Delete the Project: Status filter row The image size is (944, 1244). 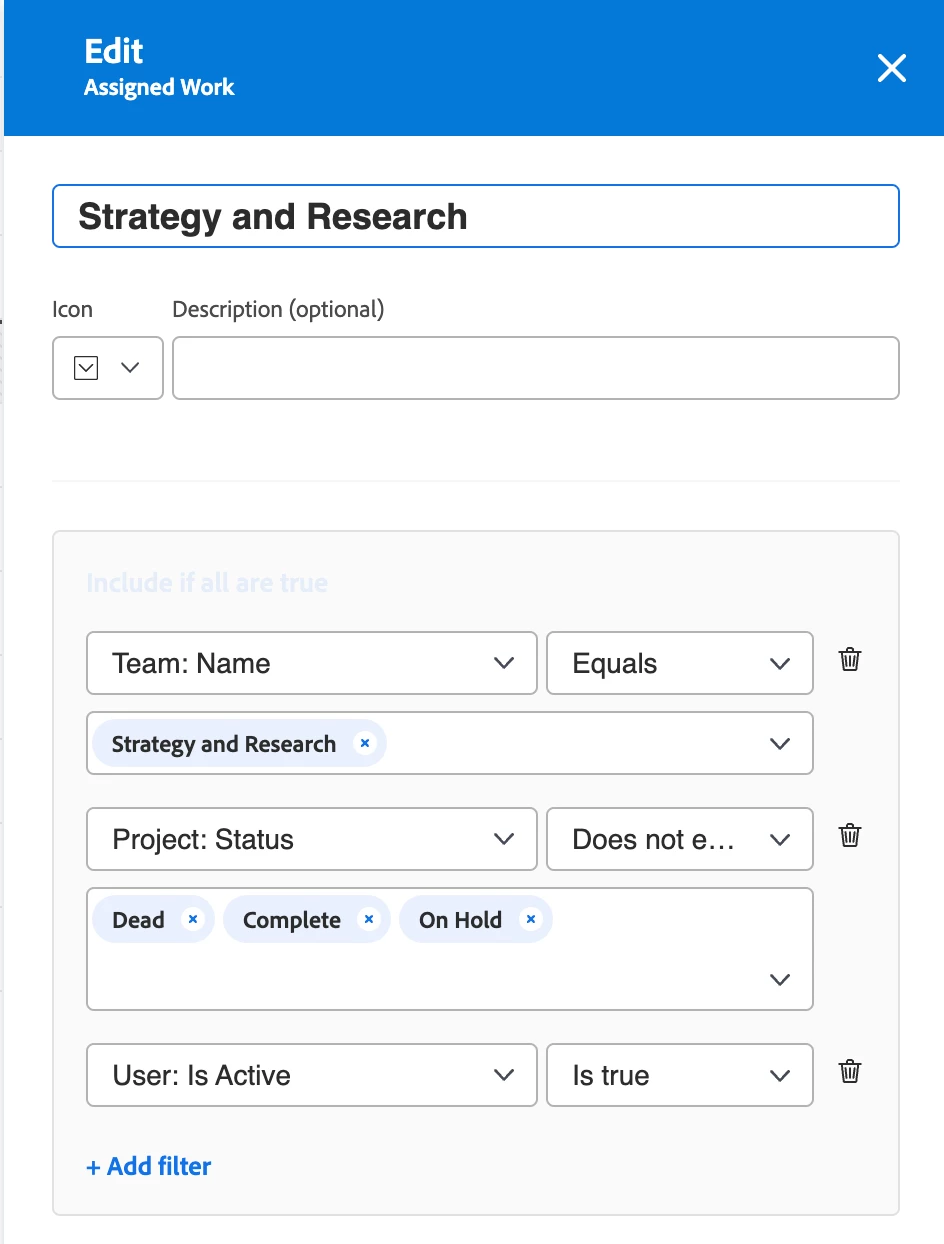850,836
